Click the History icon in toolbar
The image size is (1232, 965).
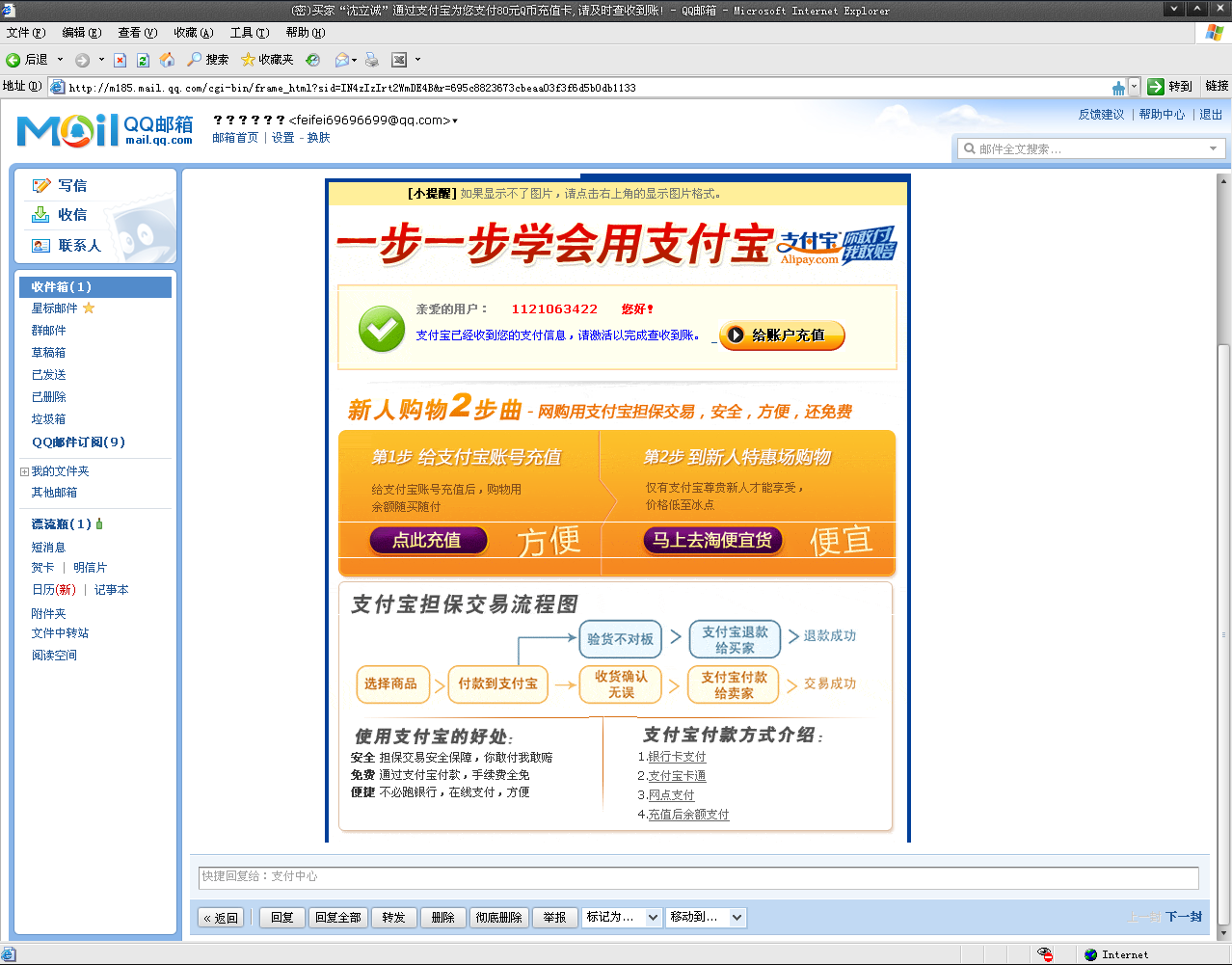pyautogui.click(x=313, y=60)
